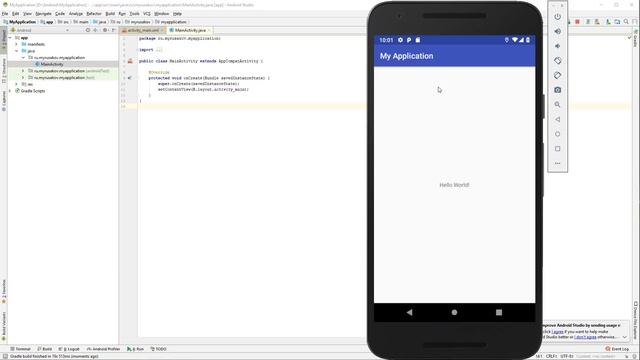This screenshot has height=360, width=640.
Task: Tap the emulator toolbar Back triangle icon
Action: [x=558, y=120]
